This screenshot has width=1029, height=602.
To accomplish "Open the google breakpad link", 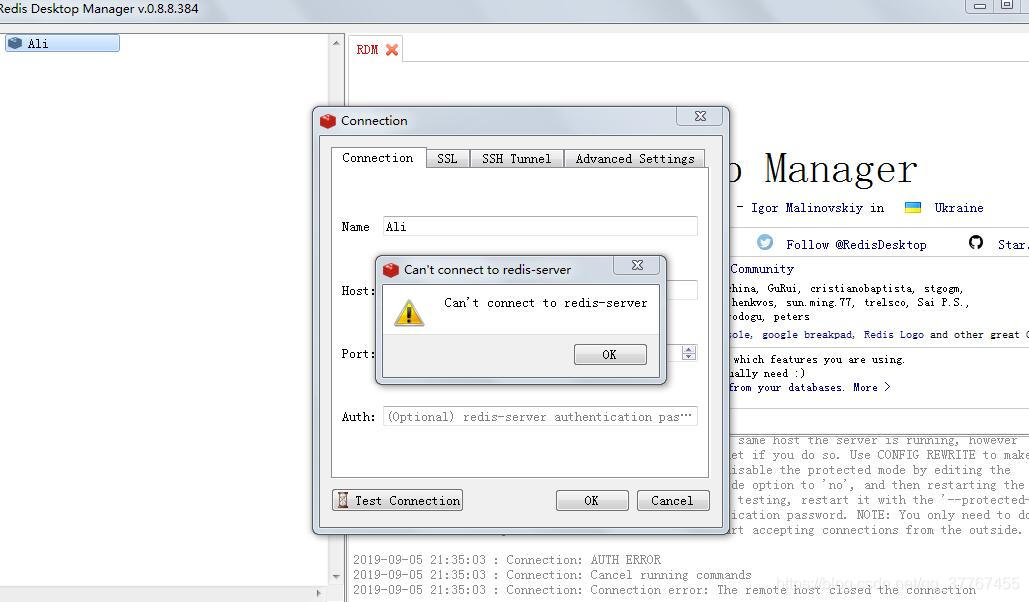I will tap(808, 335).
